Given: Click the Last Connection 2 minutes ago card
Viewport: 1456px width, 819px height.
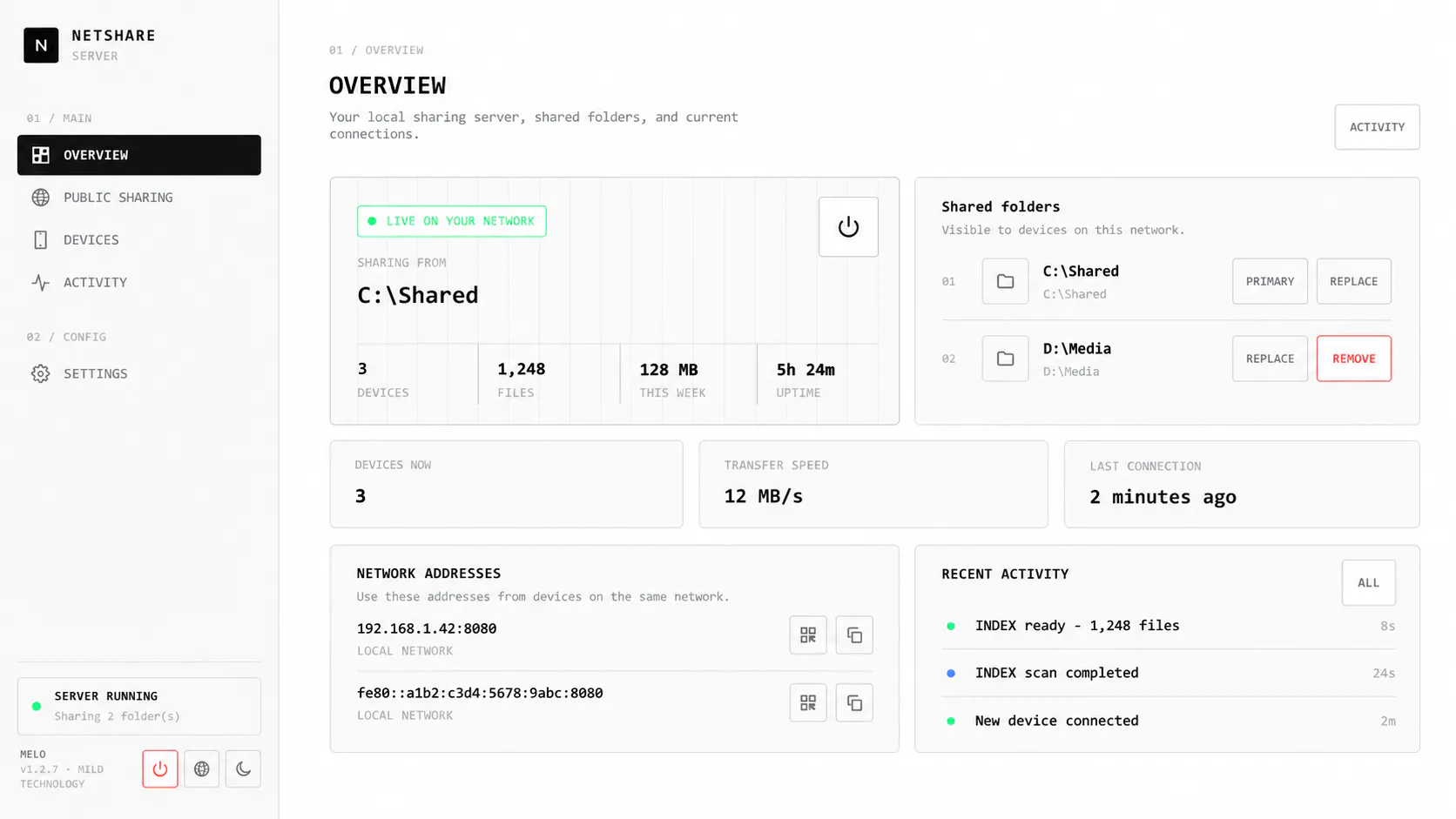Looking at the screenshot, I should click(1242, 484).
